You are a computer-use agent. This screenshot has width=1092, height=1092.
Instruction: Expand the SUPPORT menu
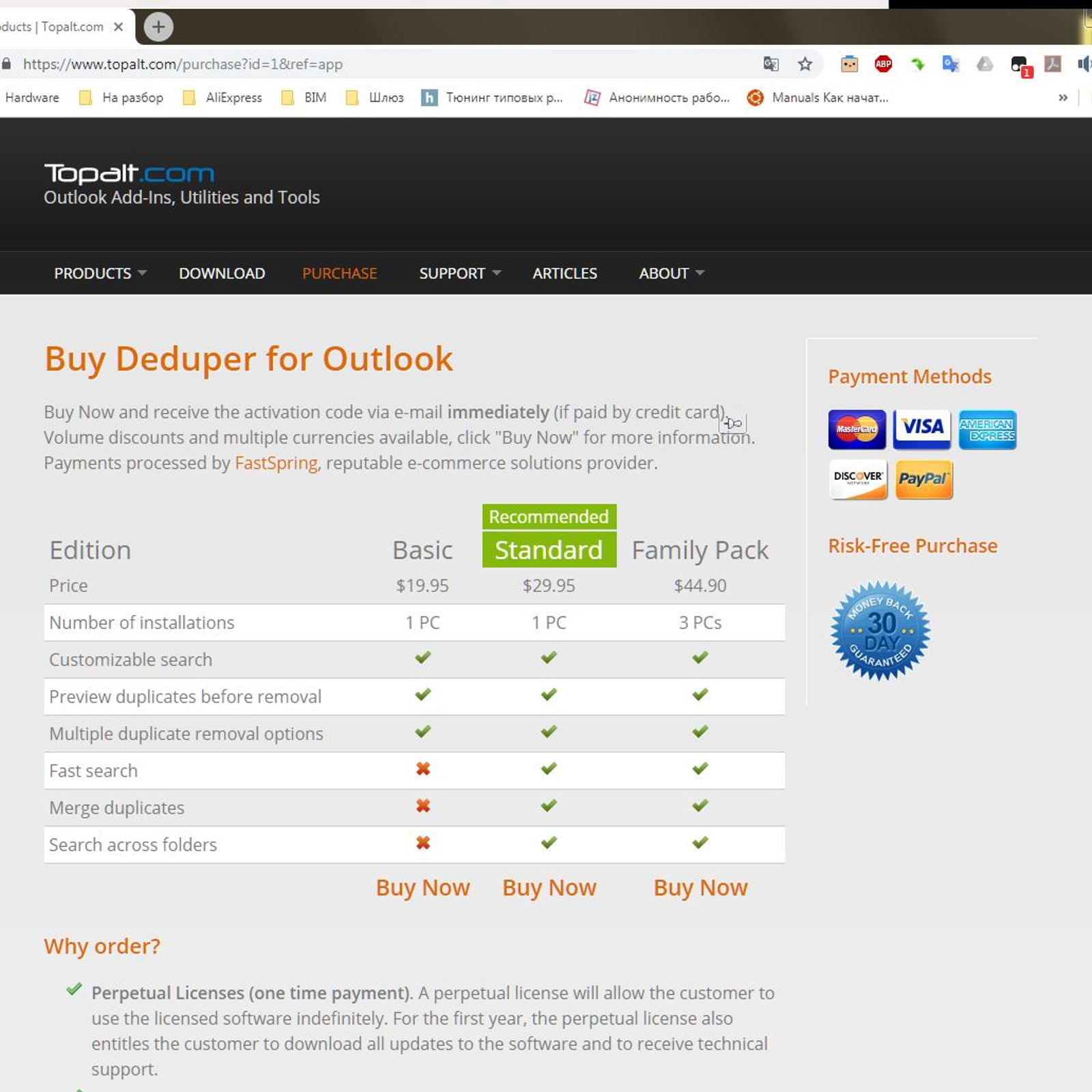pos(460,273)
